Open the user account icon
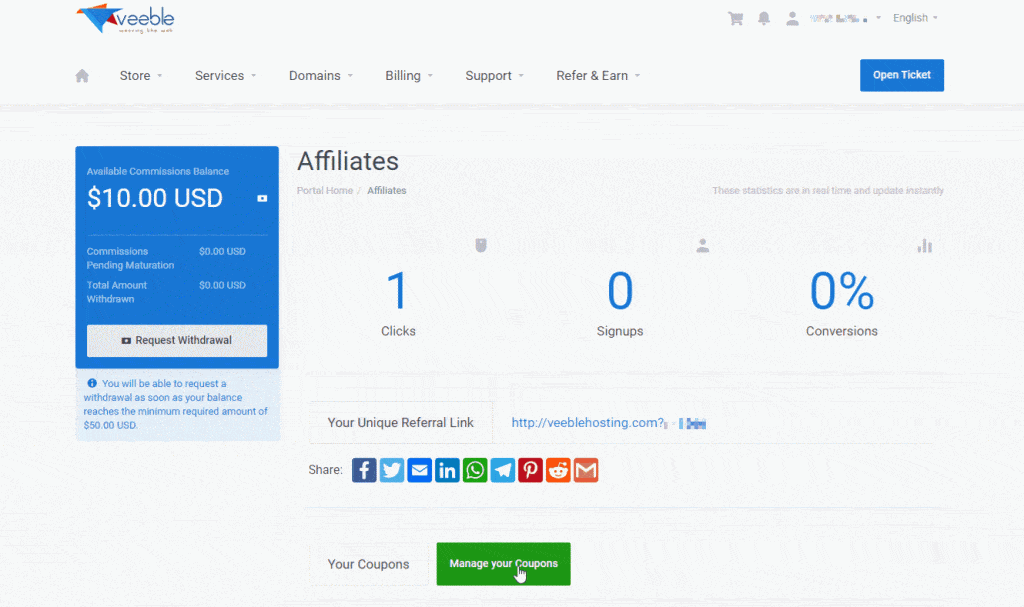The width and height of the screenshot is (1024, 607). click(792, 18)
